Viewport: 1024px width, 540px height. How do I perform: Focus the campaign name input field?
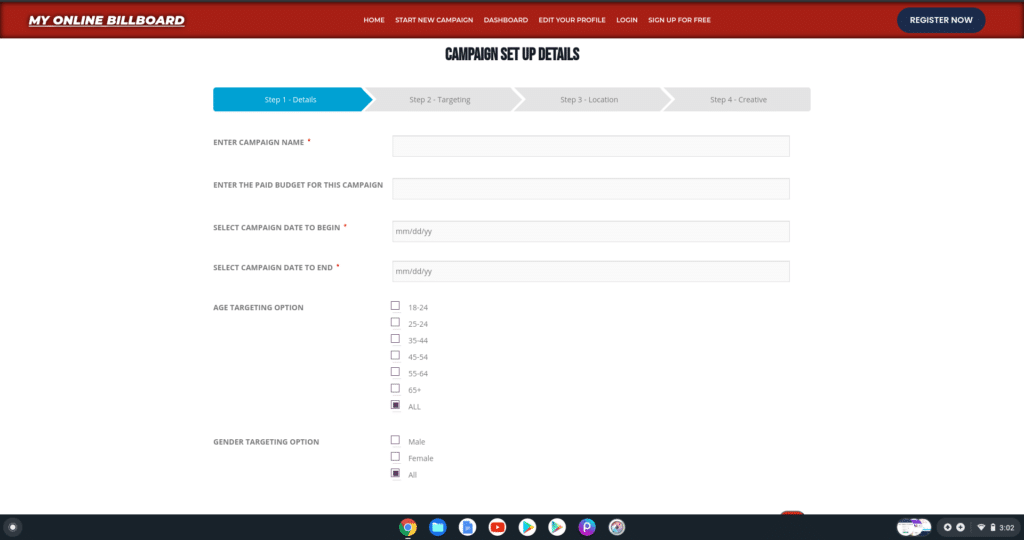(x=590, y=146)
